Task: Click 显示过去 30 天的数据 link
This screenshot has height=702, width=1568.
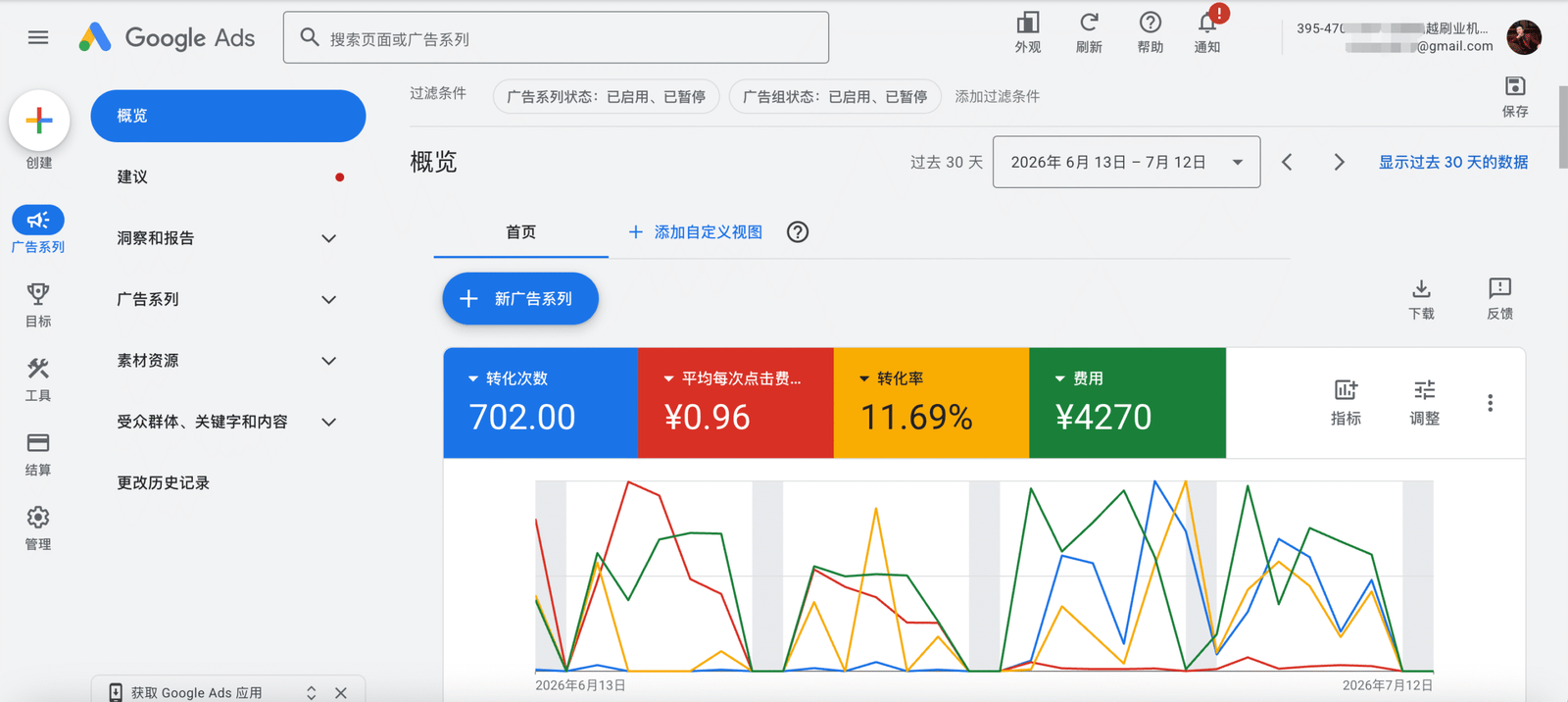Action: 1453,162
